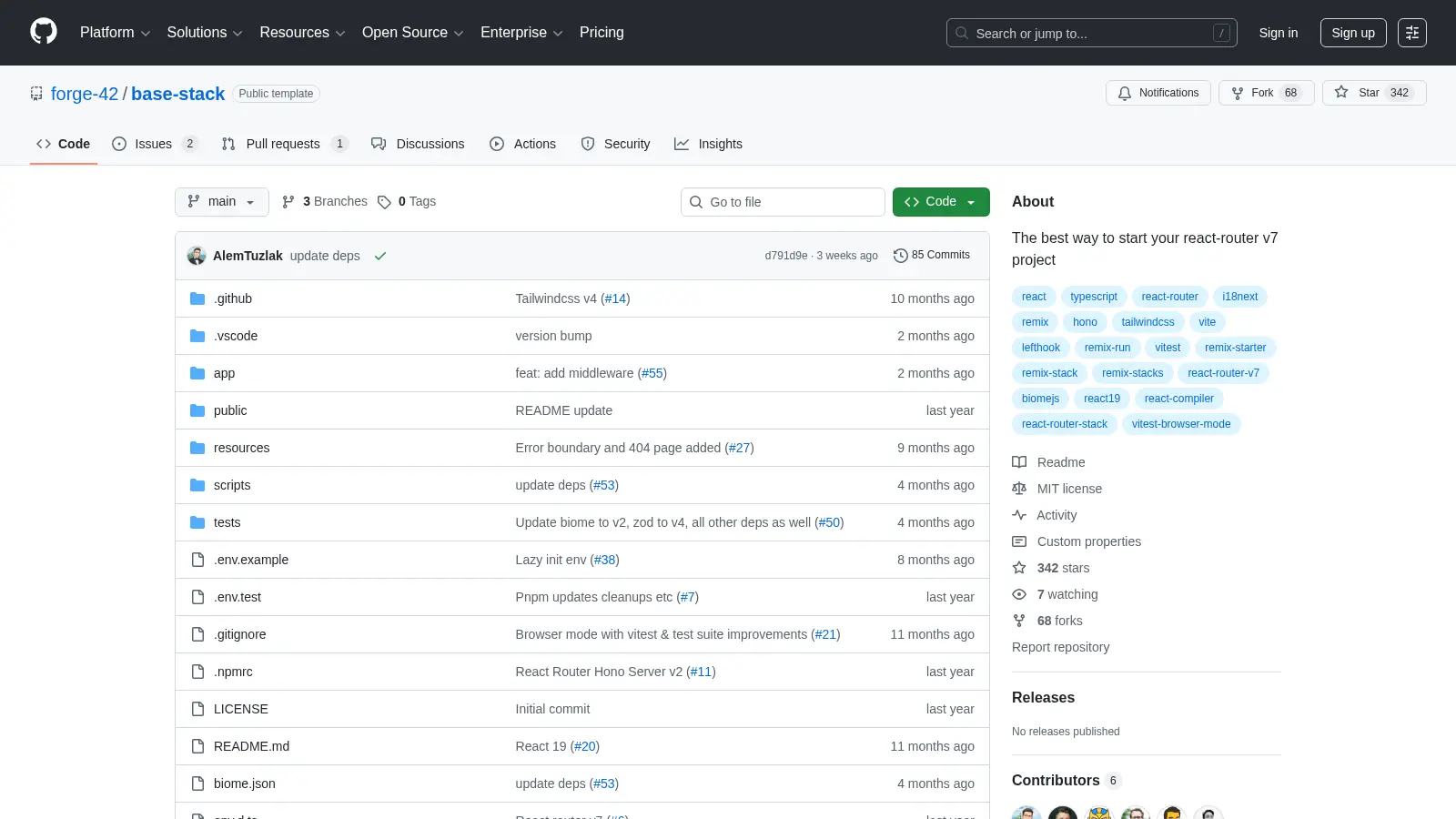Screen dimensions: 1456x819
Task: Switch to the Insights tab
Action: pyautogui.click(x=708, y=144)
